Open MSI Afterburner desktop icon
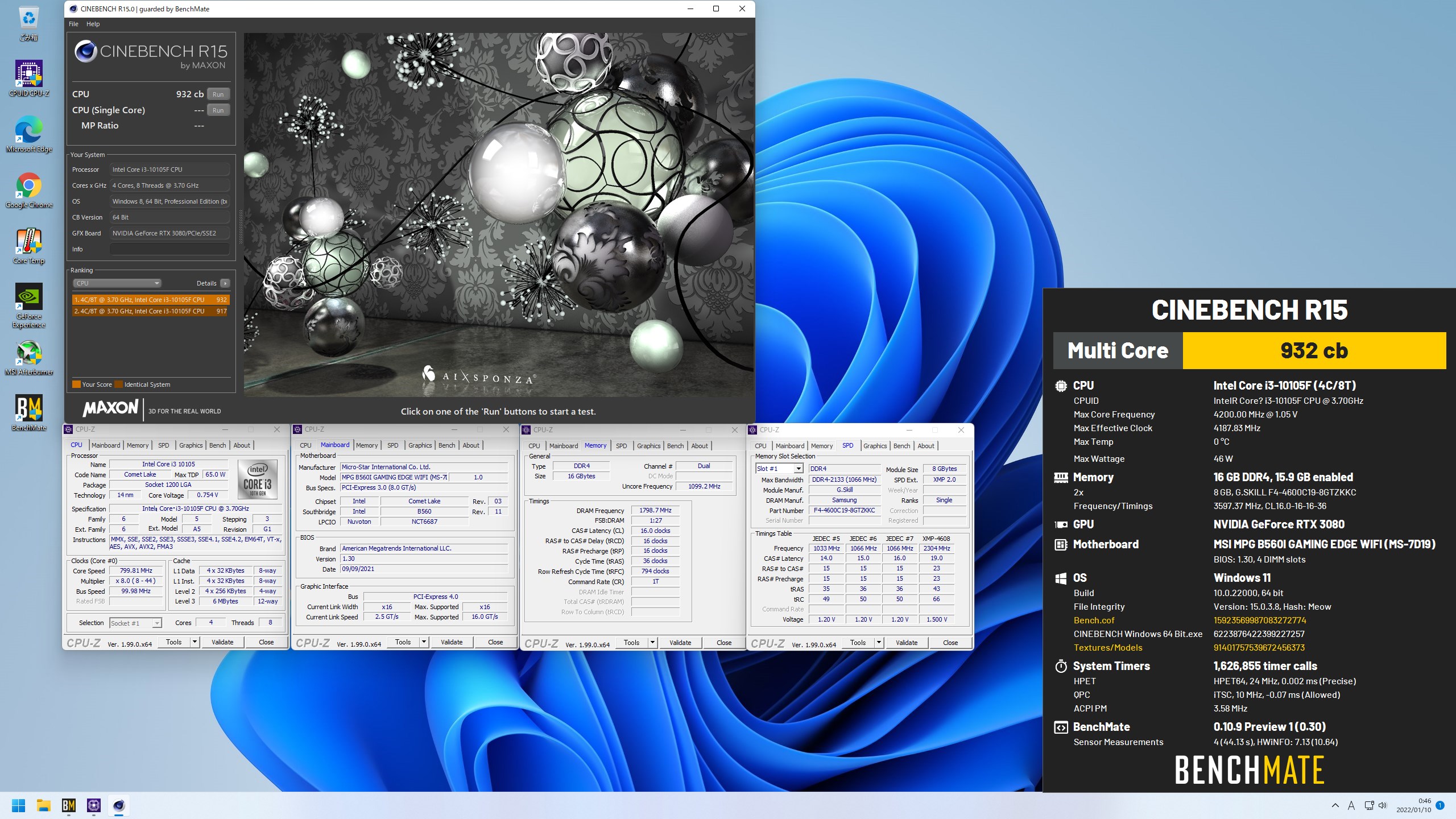The height and width of the screenshot is (819, 1456). point(28,358)
